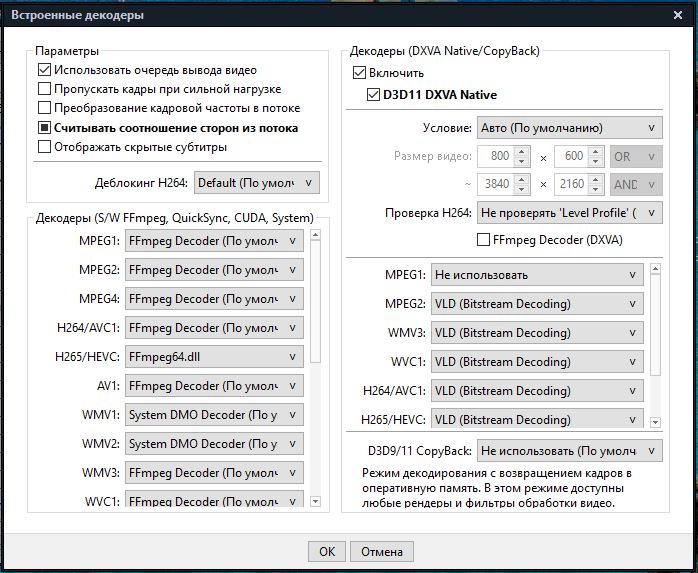Open software H264/AVC1 FFmpeg Decoder dropdown
The image size is (698, 573).
pos(214,328)
